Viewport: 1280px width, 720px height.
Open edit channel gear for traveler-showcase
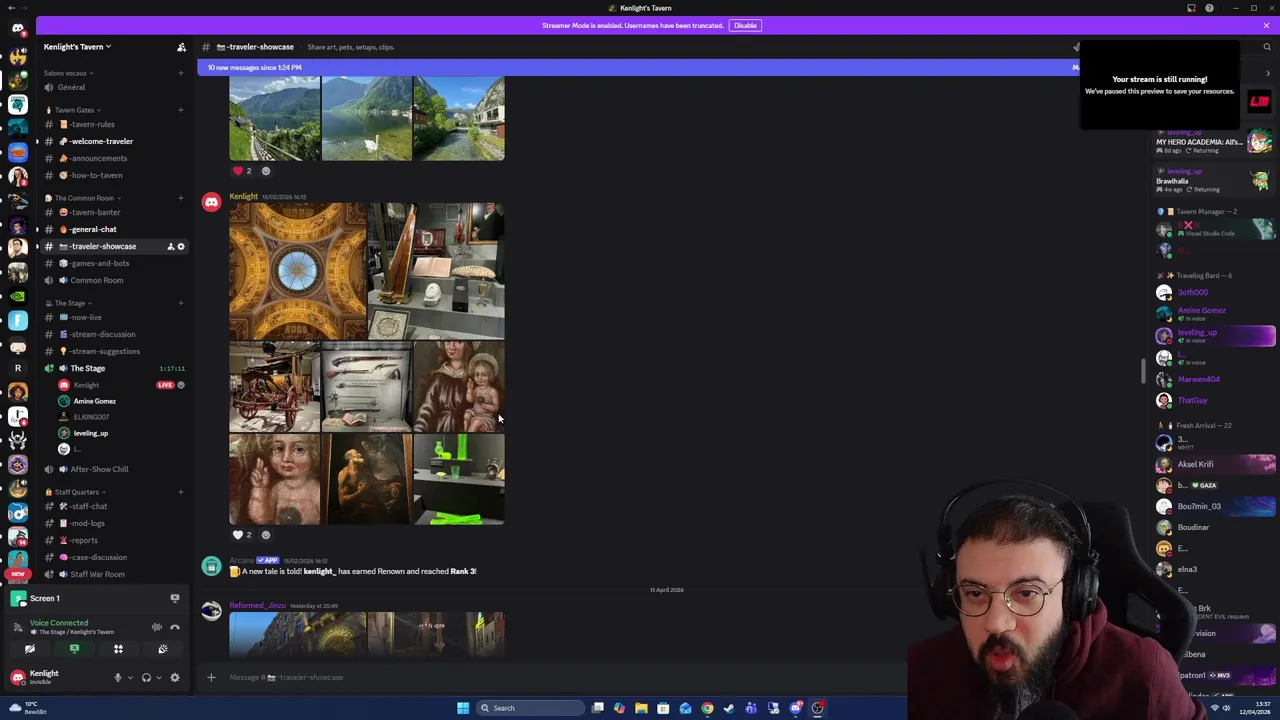coord(181,246)
